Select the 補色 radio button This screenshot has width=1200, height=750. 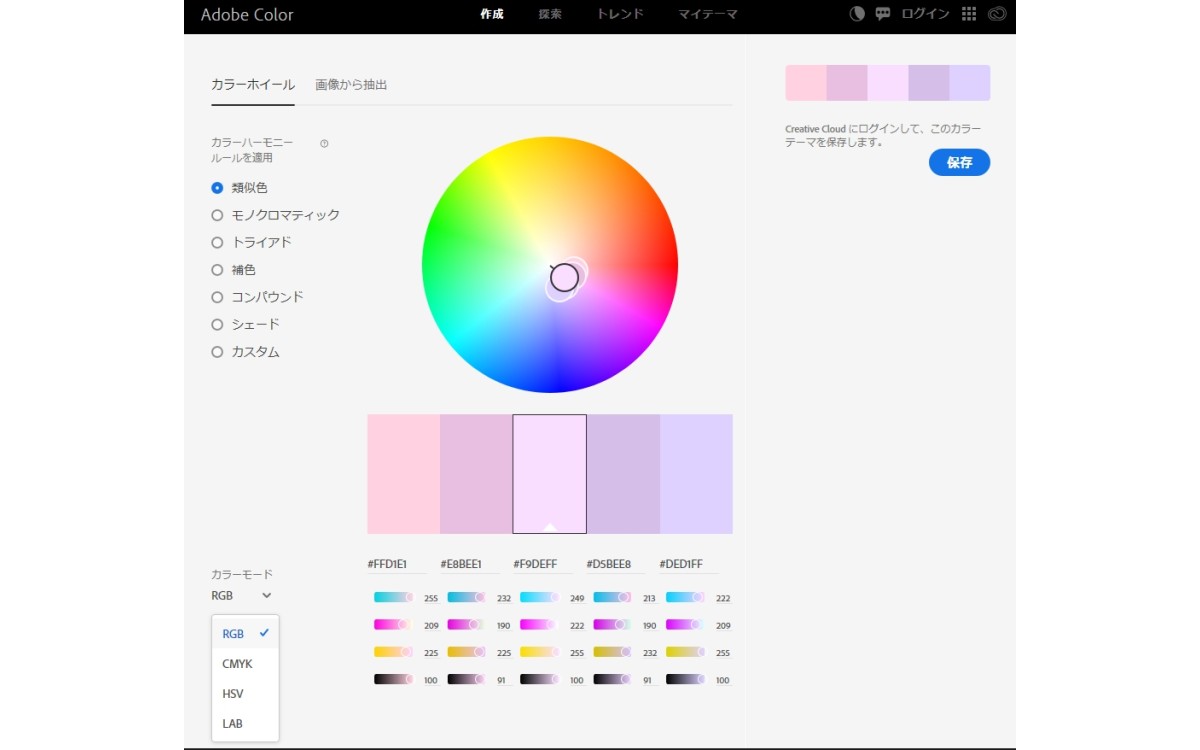(217, 270)
